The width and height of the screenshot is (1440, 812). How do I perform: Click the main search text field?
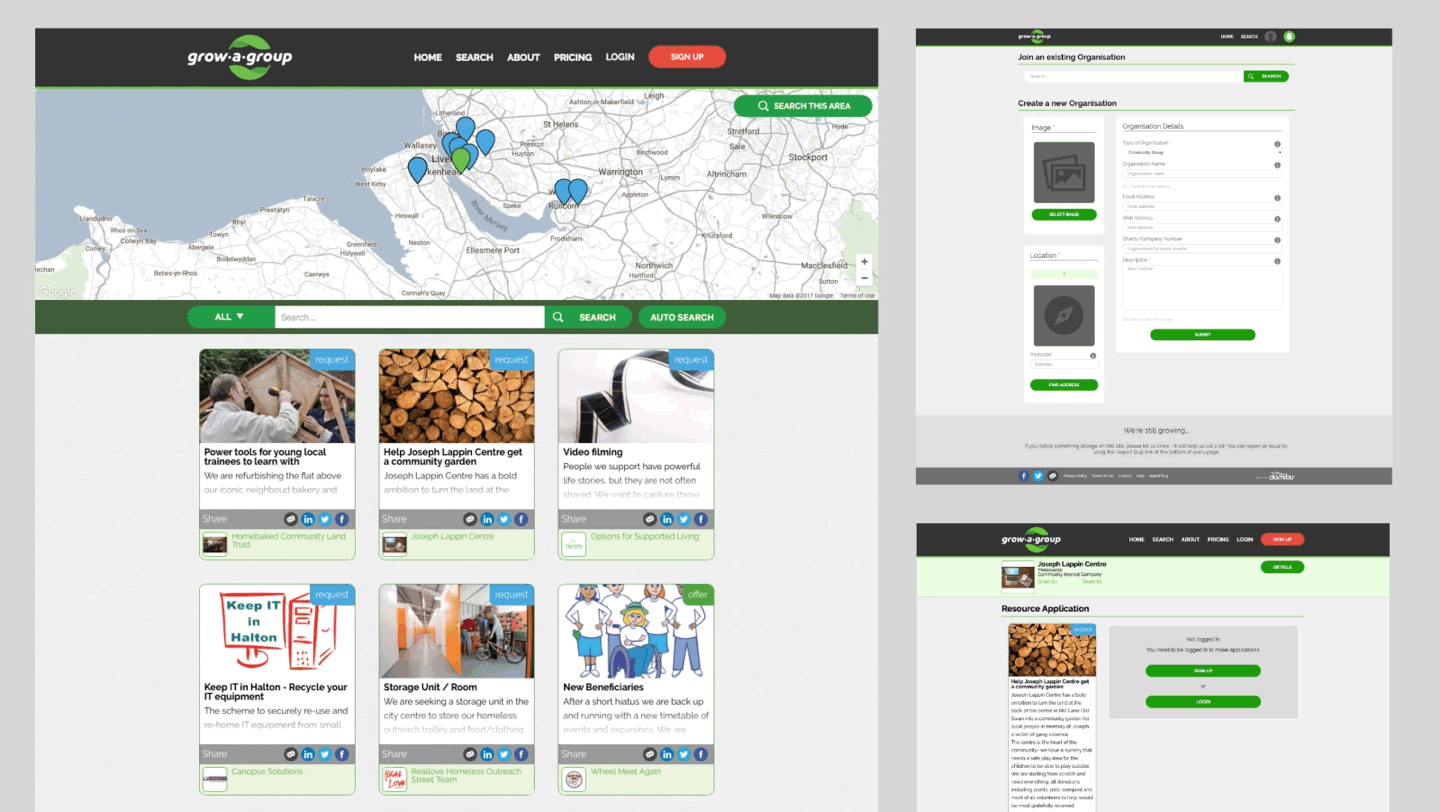click(409, 317)
